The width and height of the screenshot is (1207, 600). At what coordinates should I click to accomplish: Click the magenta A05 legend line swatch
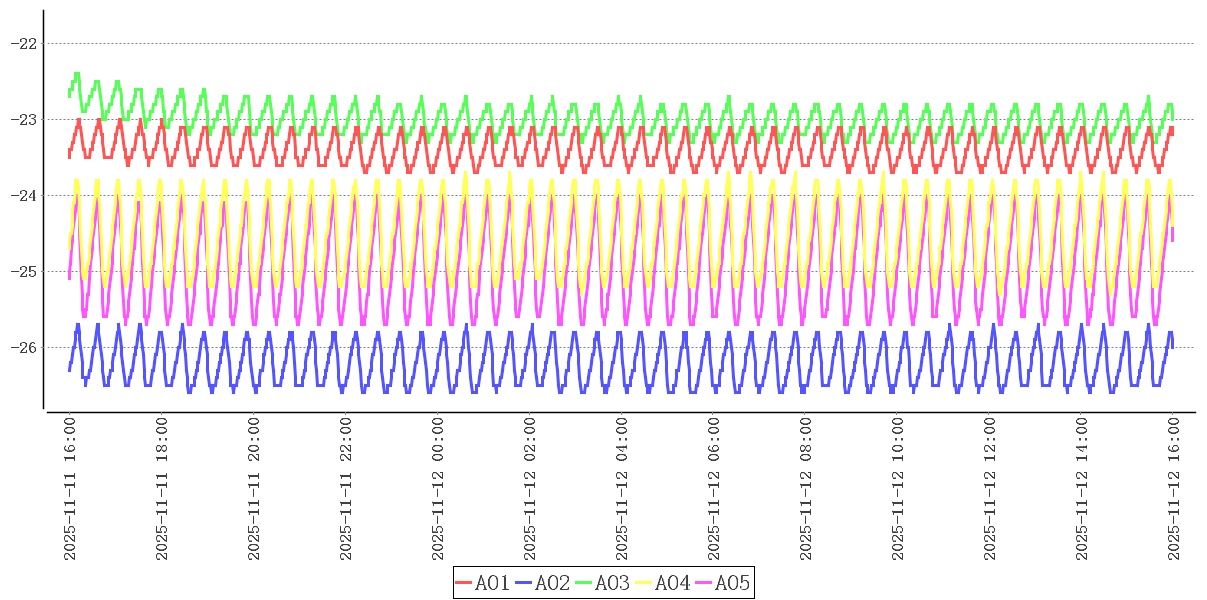click(704, 583)
